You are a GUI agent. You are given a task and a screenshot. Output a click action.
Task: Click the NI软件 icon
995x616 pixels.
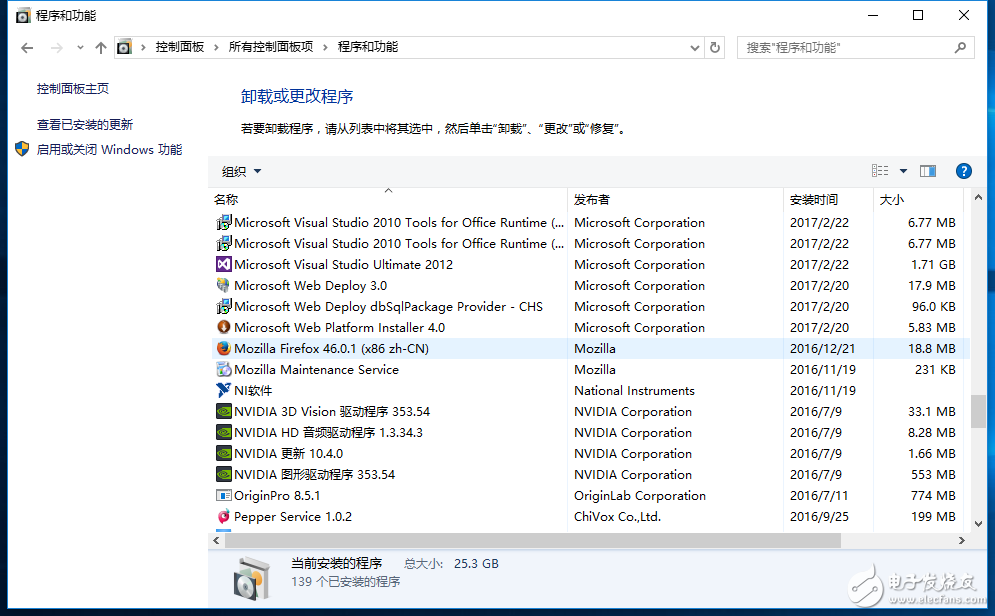tap(223, 390)
